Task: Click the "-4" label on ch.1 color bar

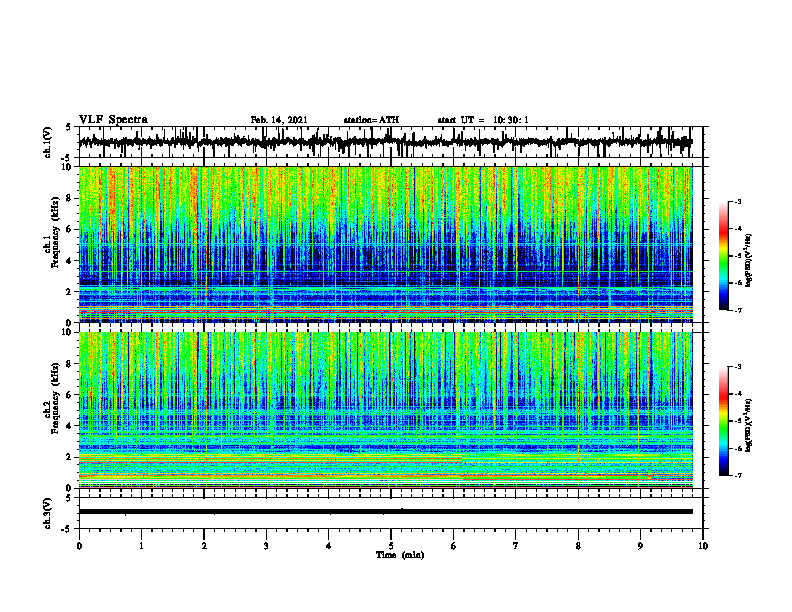Action: [x=738, y=229]
